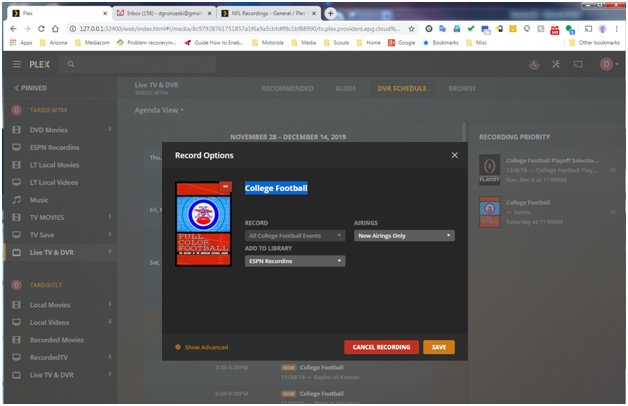
Task: Save the record options
Action: coord(439,347)
